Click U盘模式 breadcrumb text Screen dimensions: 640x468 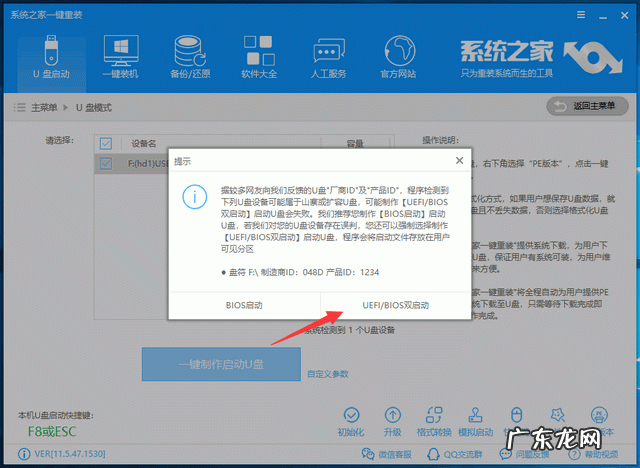click(x=93, y=108)
